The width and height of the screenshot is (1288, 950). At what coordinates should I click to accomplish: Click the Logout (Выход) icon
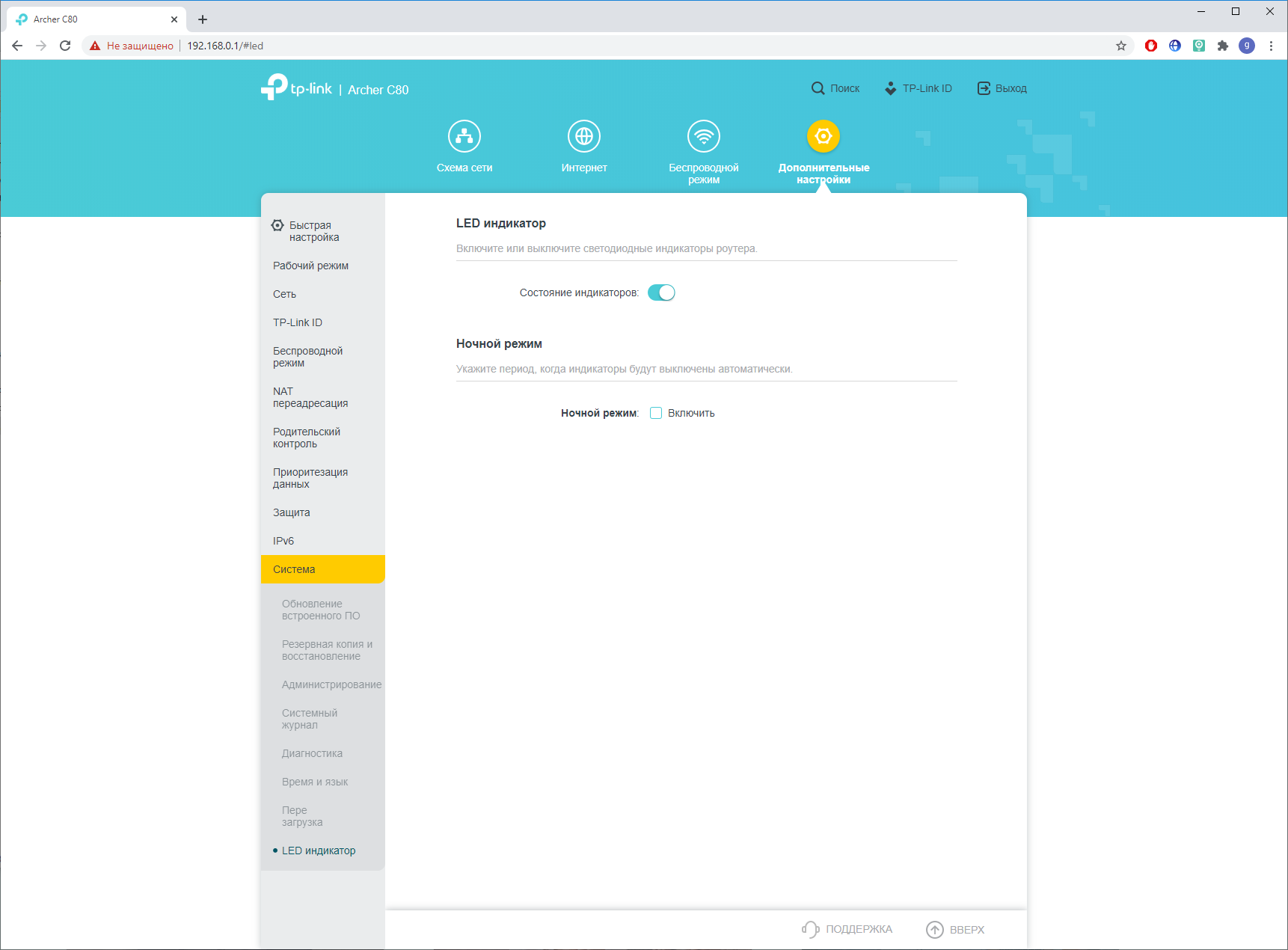(x=984, y=88)
